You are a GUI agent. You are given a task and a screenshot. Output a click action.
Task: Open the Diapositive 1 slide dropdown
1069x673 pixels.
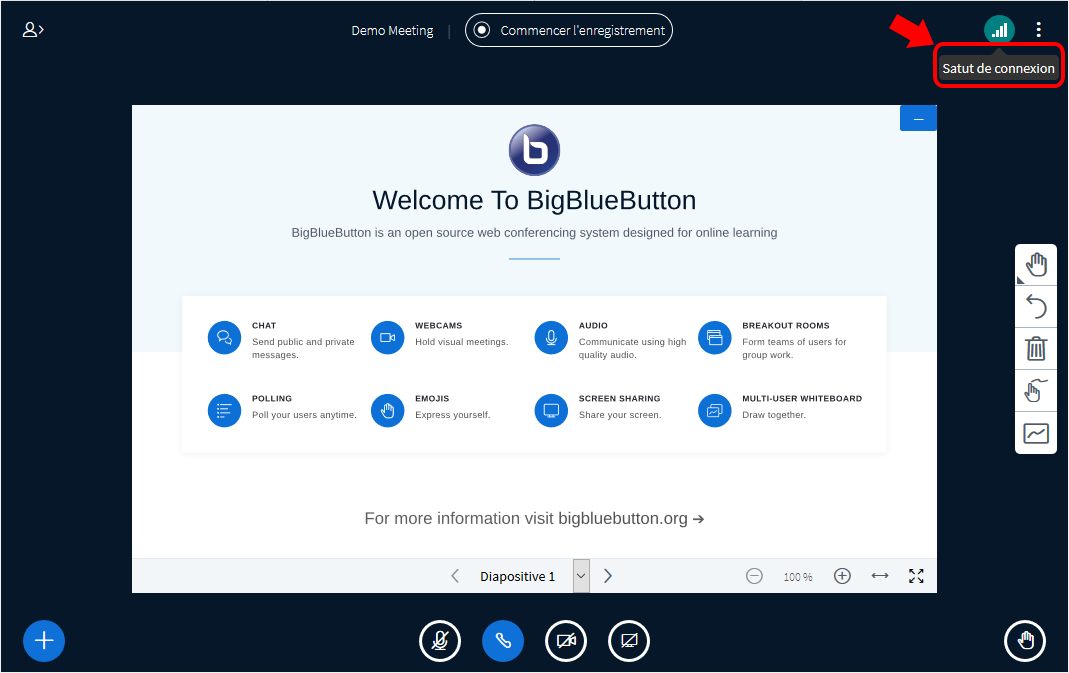(x=580, y=576)
